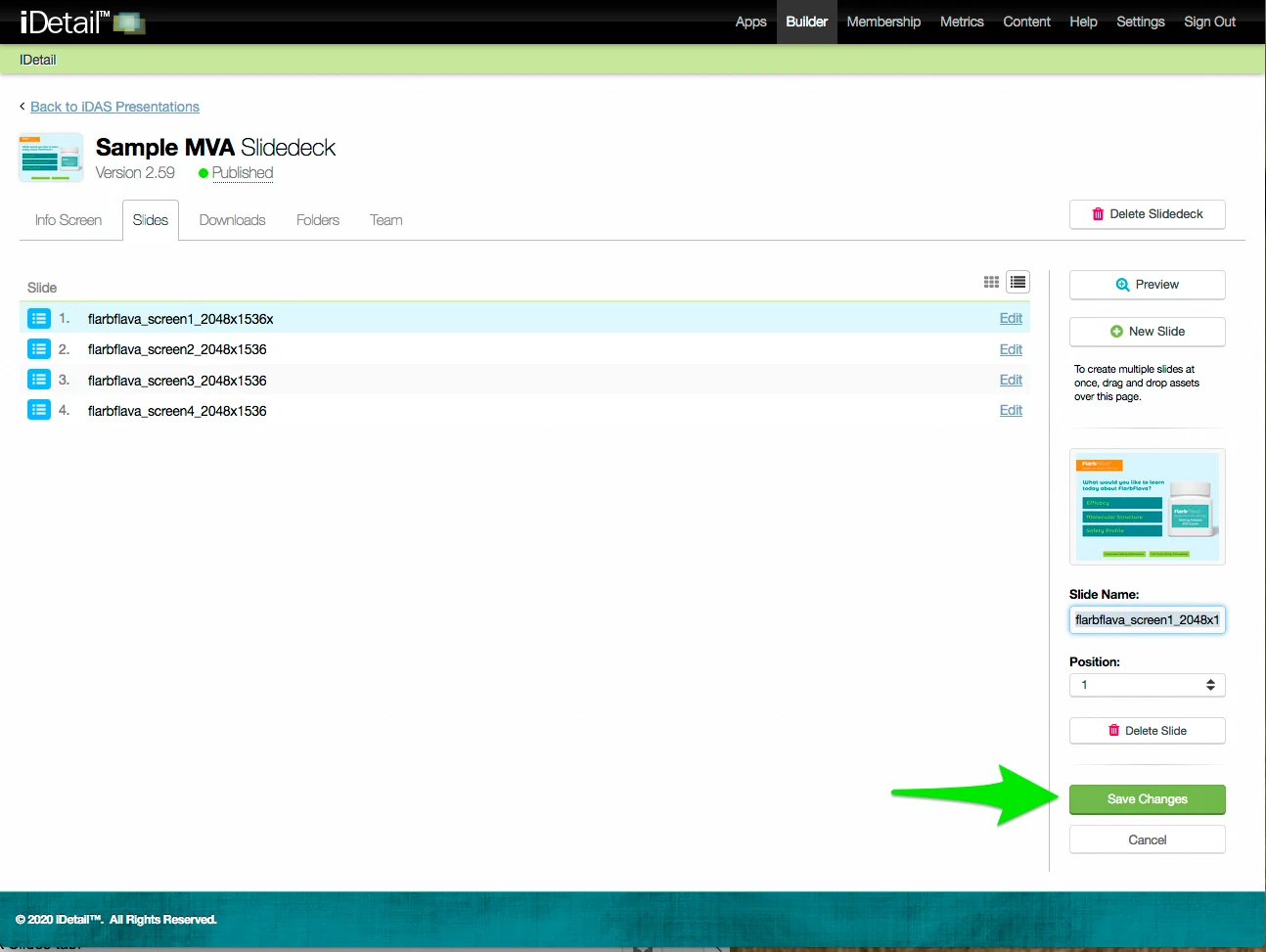The image size is (1266, 952).
Task: Click the slide icon for flarbflava_screen2
Action: (x=39, y=348)
